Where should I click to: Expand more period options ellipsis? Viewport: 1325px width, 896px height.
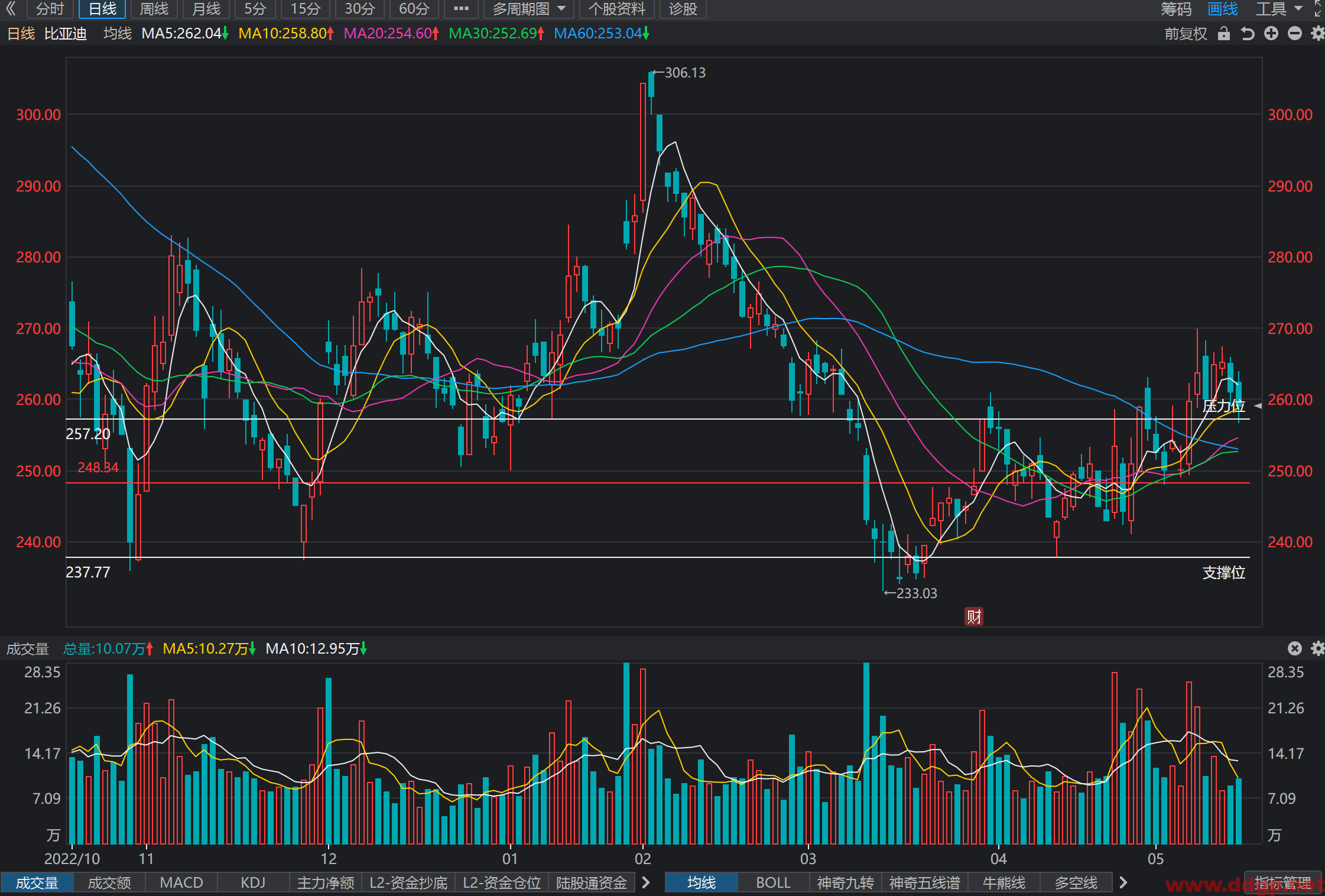point(461,9)
